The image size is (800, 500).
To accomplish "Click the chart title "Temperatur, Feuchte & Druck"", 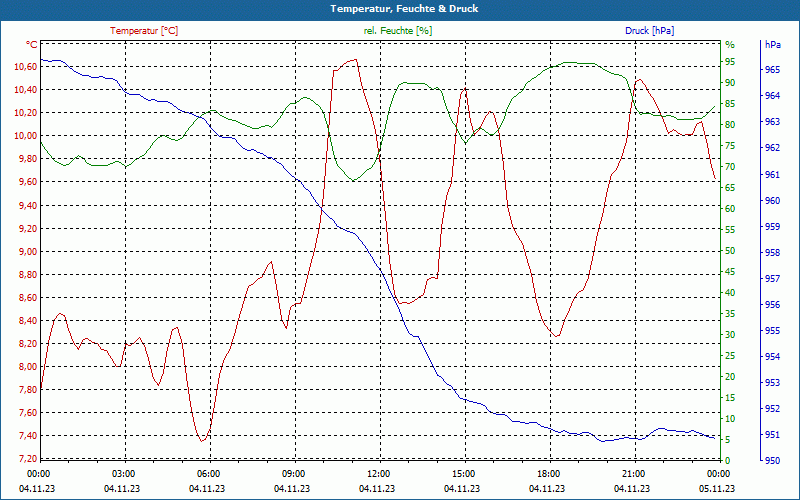I will tap(404, 9).
